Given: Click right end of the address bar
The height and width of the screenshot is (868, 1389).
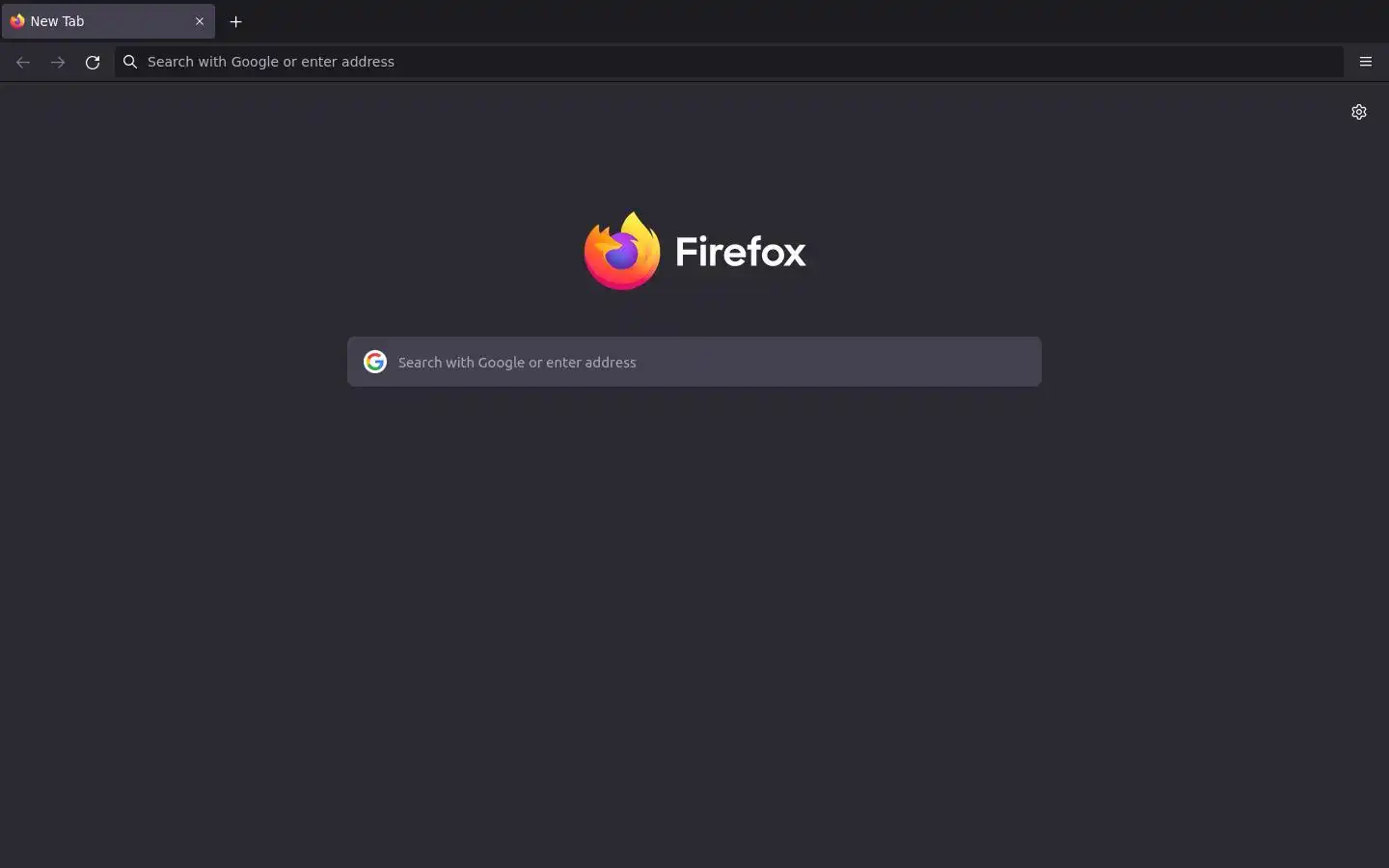Looking at the screenshot, I should 1321,62.
